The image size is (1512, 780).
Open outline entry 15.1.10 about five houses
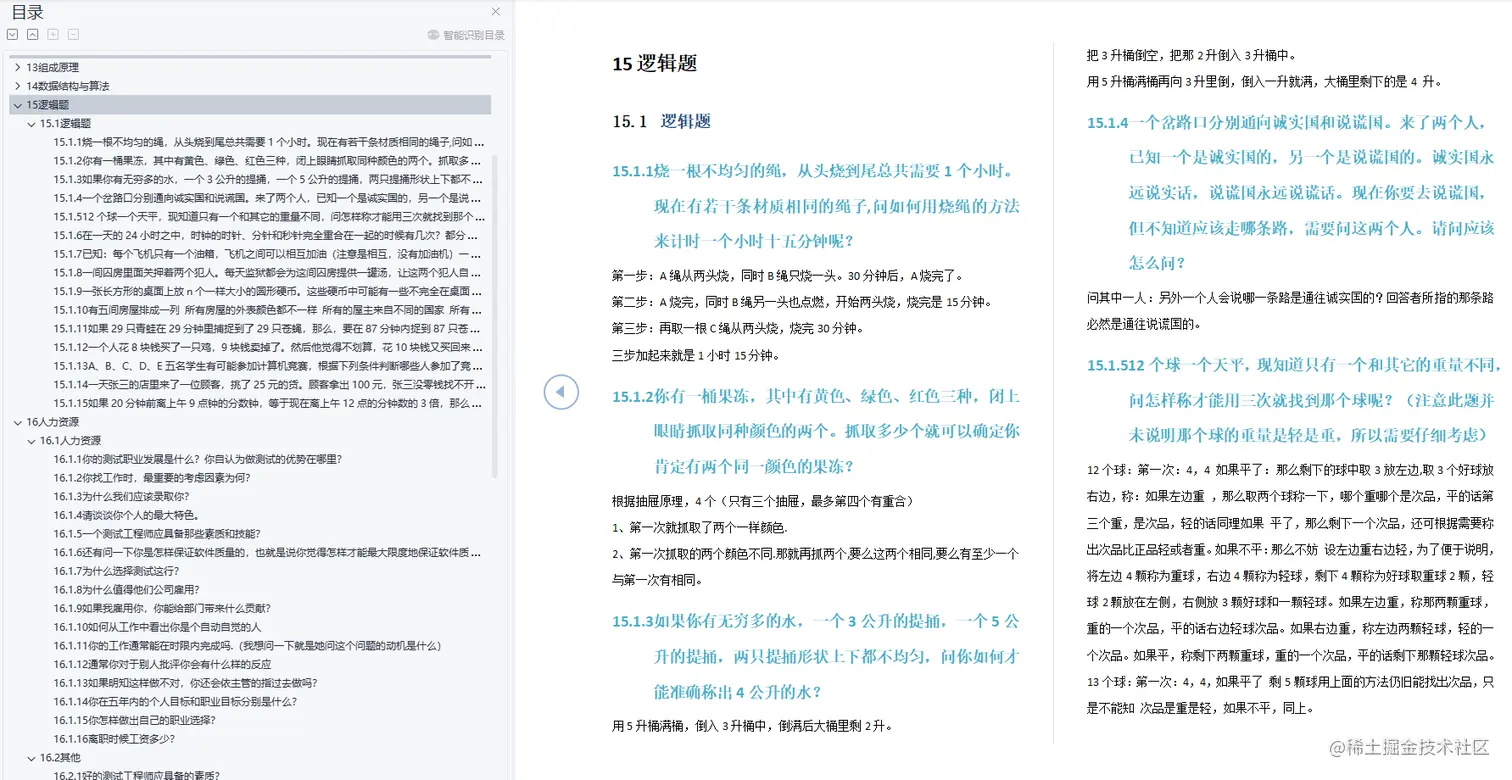click(269, 310)
